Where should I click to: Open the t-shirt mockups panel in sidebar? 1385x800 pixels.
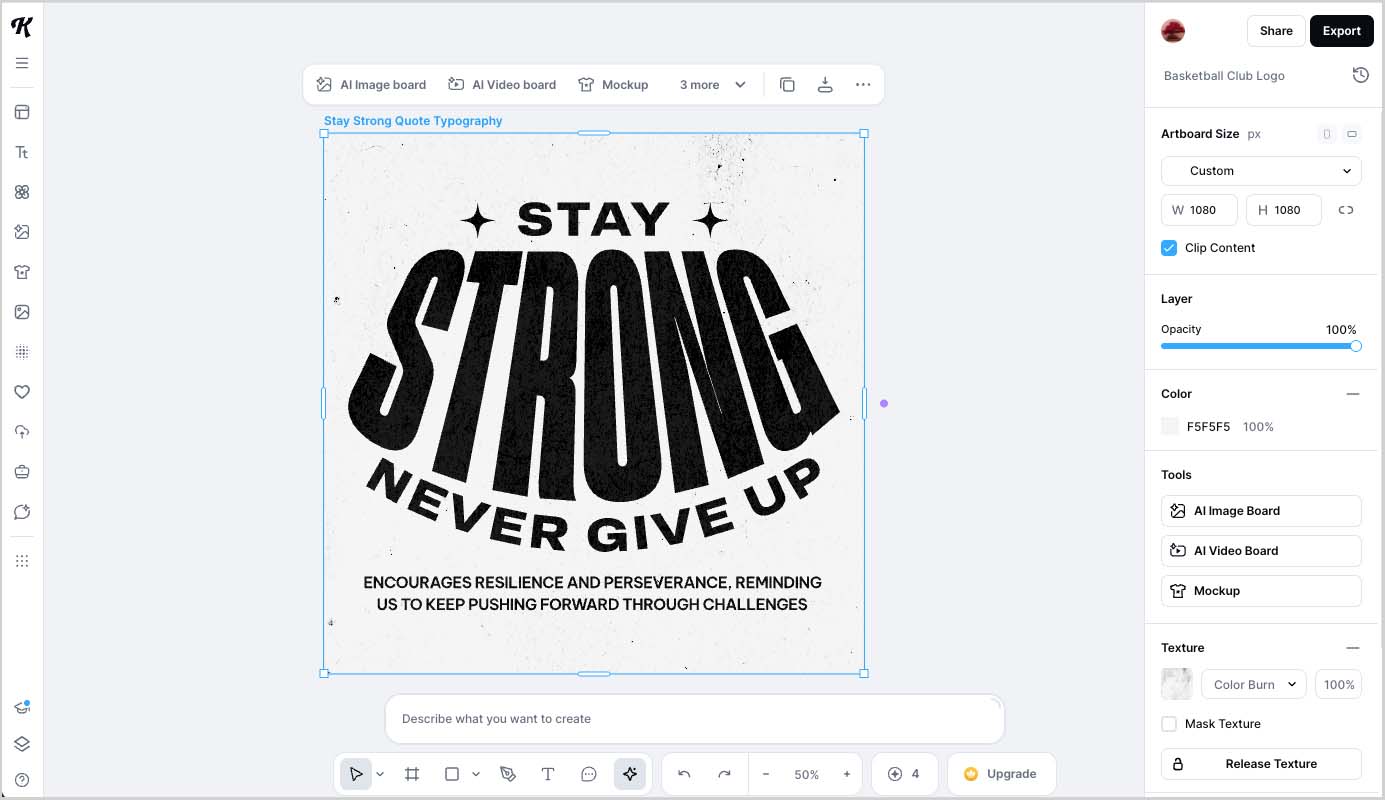pyautogui.click(x=22, y=272)
